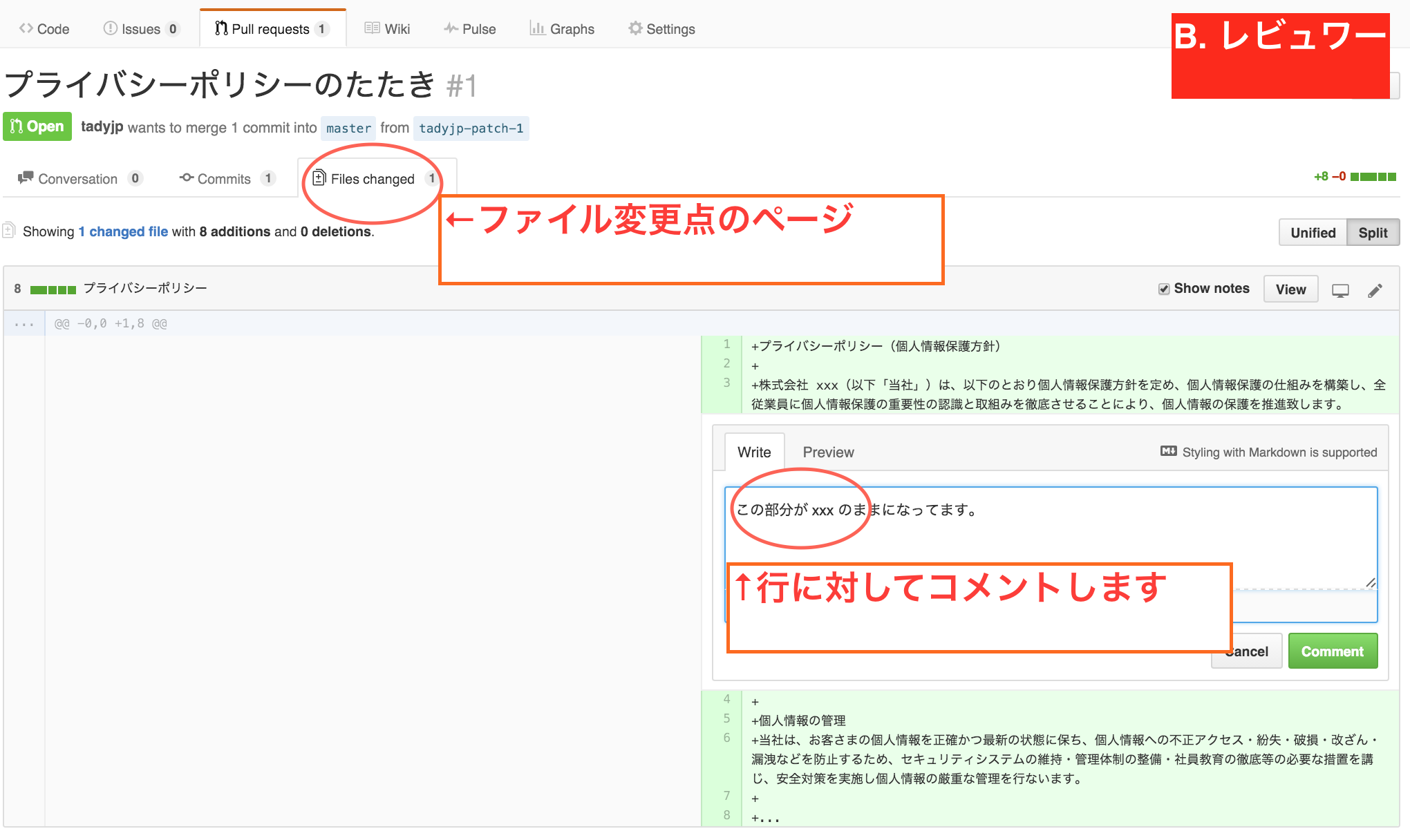Switch to Preview tab in comment box
This screenshot has height=840, width=1410.
coord(828,452)
